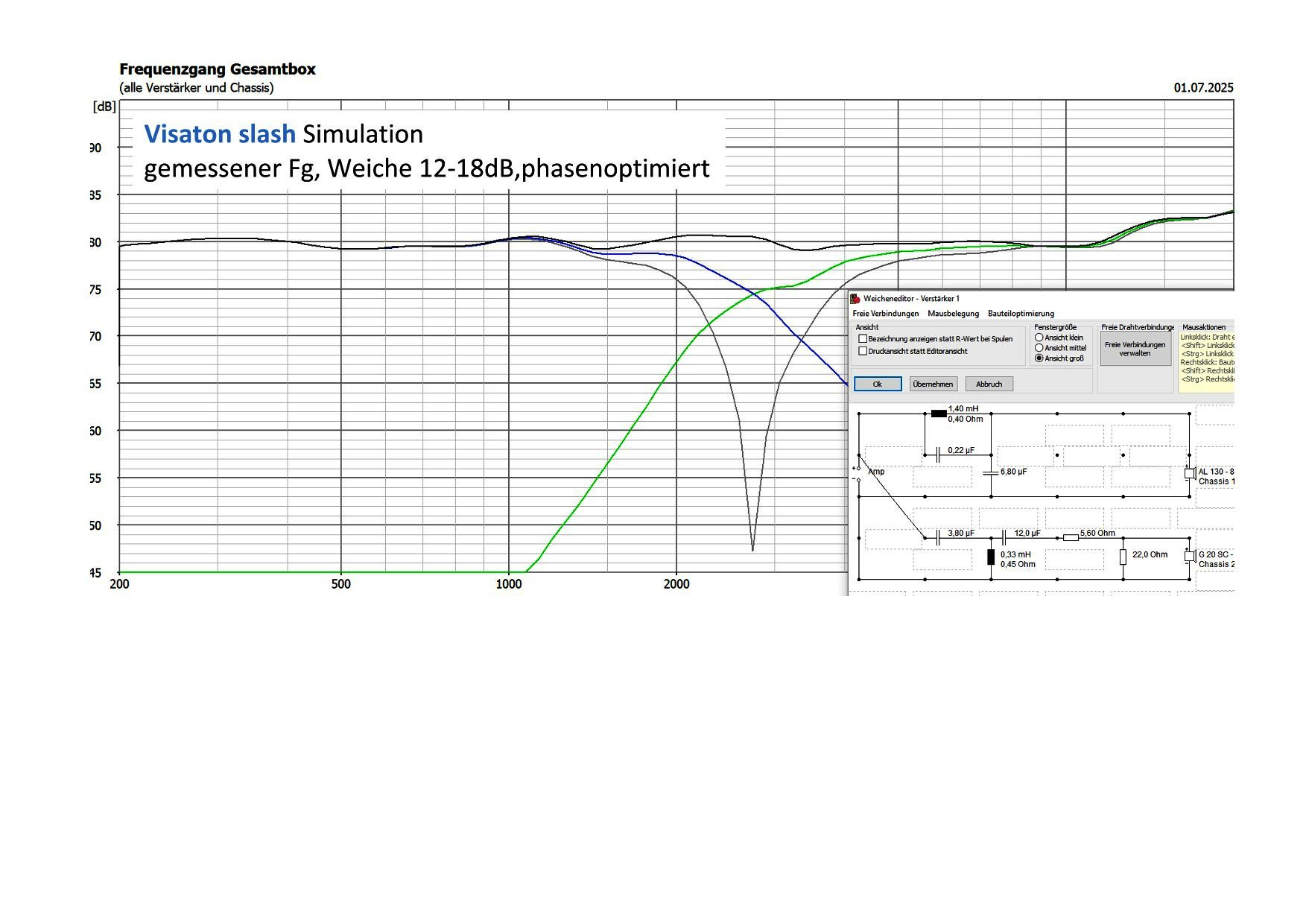Click Freie Verbindungen verwalten button
1306x924 pixels.
[x=1135, y=349]
